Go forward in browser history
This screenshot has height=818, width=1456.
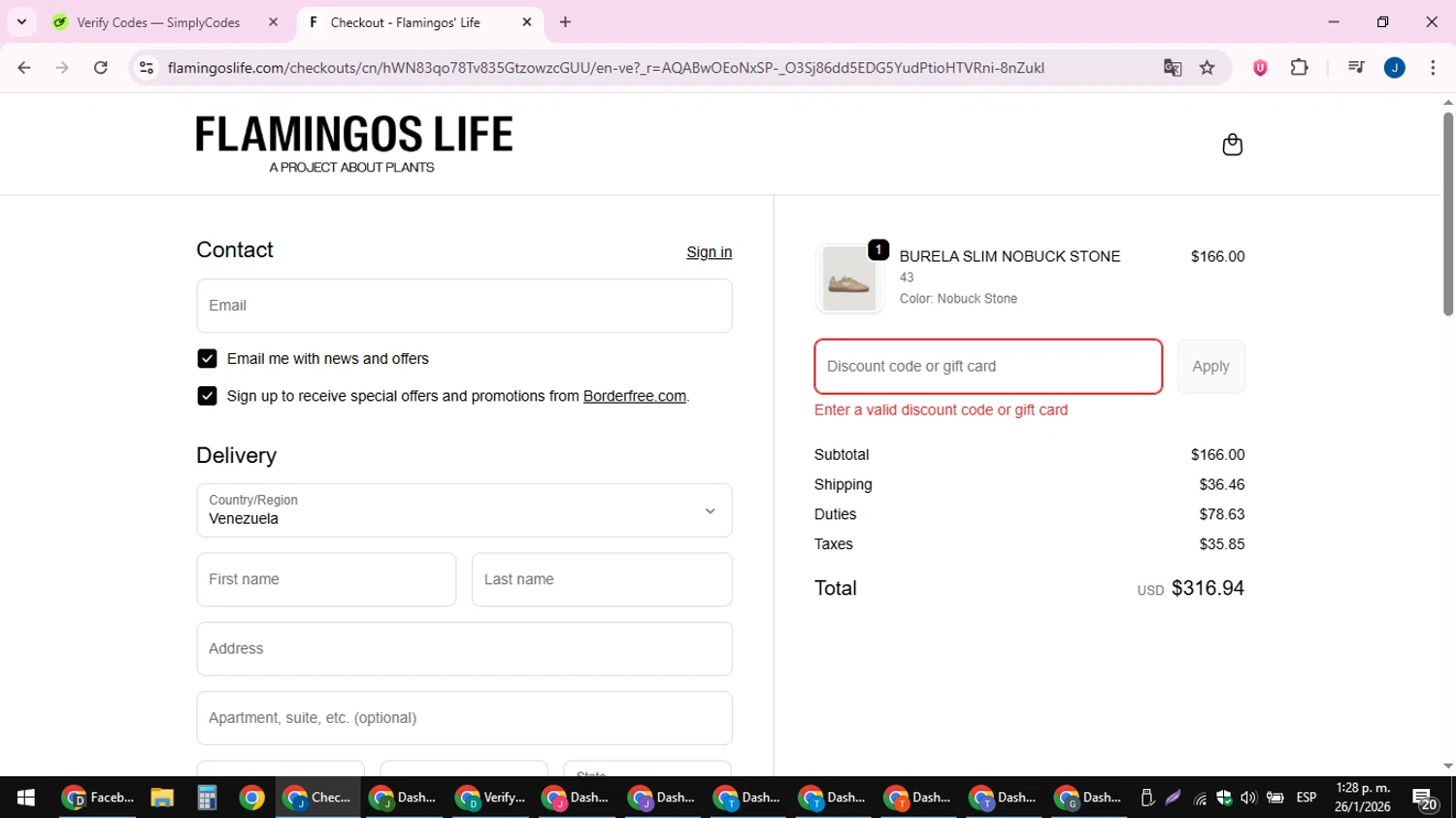pos(62,68)
